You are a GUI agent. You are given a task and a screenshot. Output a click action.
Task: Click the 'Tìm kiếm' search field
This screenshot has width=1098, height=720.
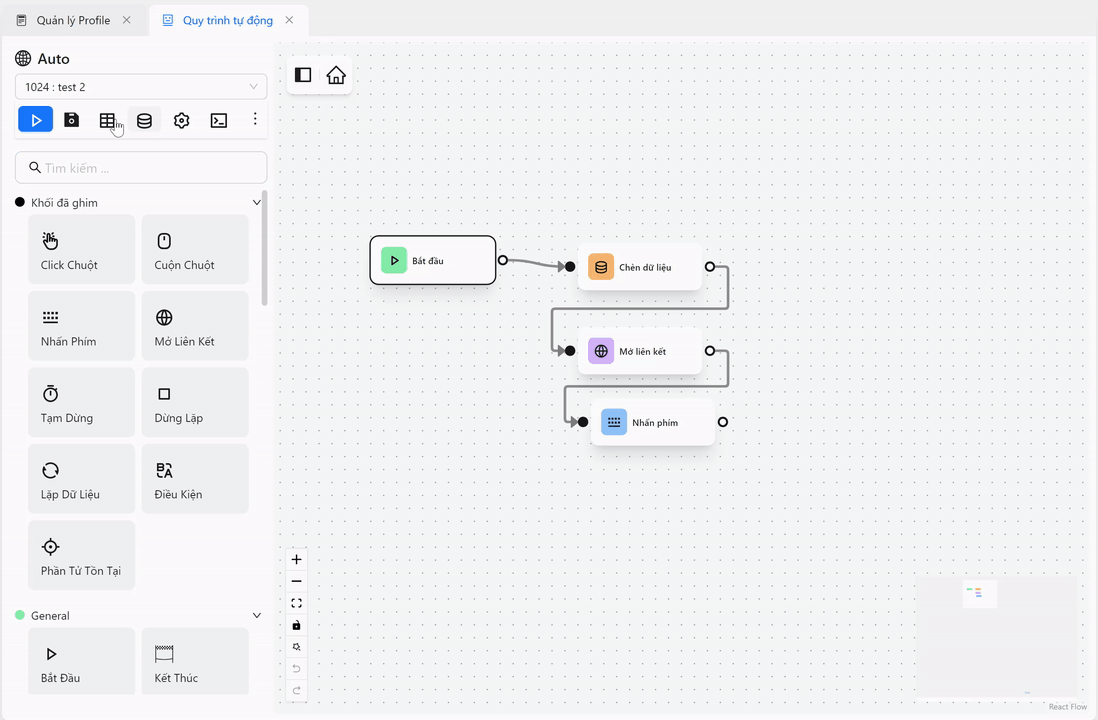(141, 168)
